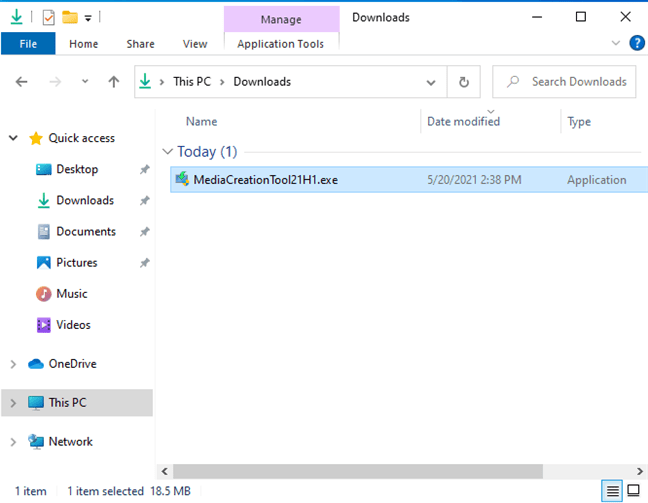Switch to the Share ribbon tab
This screenshot has width=648, height=503.
pyautogui.click(x=141, y=44)
